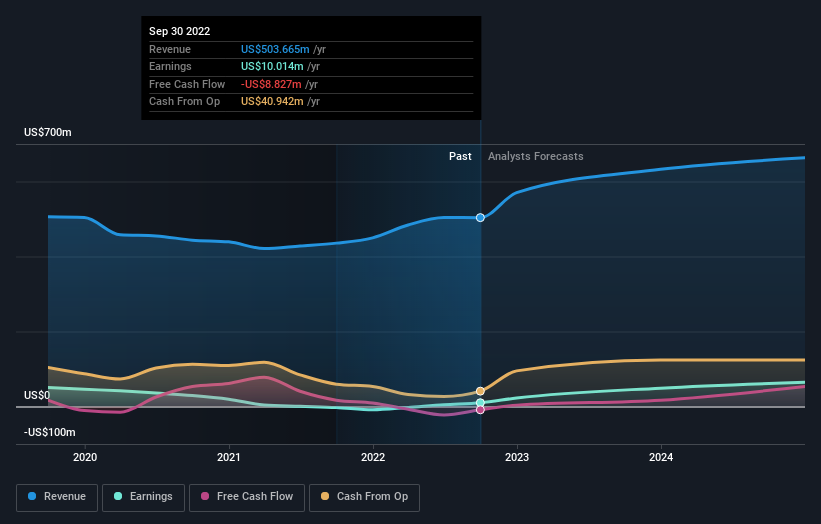Click the Past label on chart
Viewport: 821px width, 524px height.
point(460,156)
